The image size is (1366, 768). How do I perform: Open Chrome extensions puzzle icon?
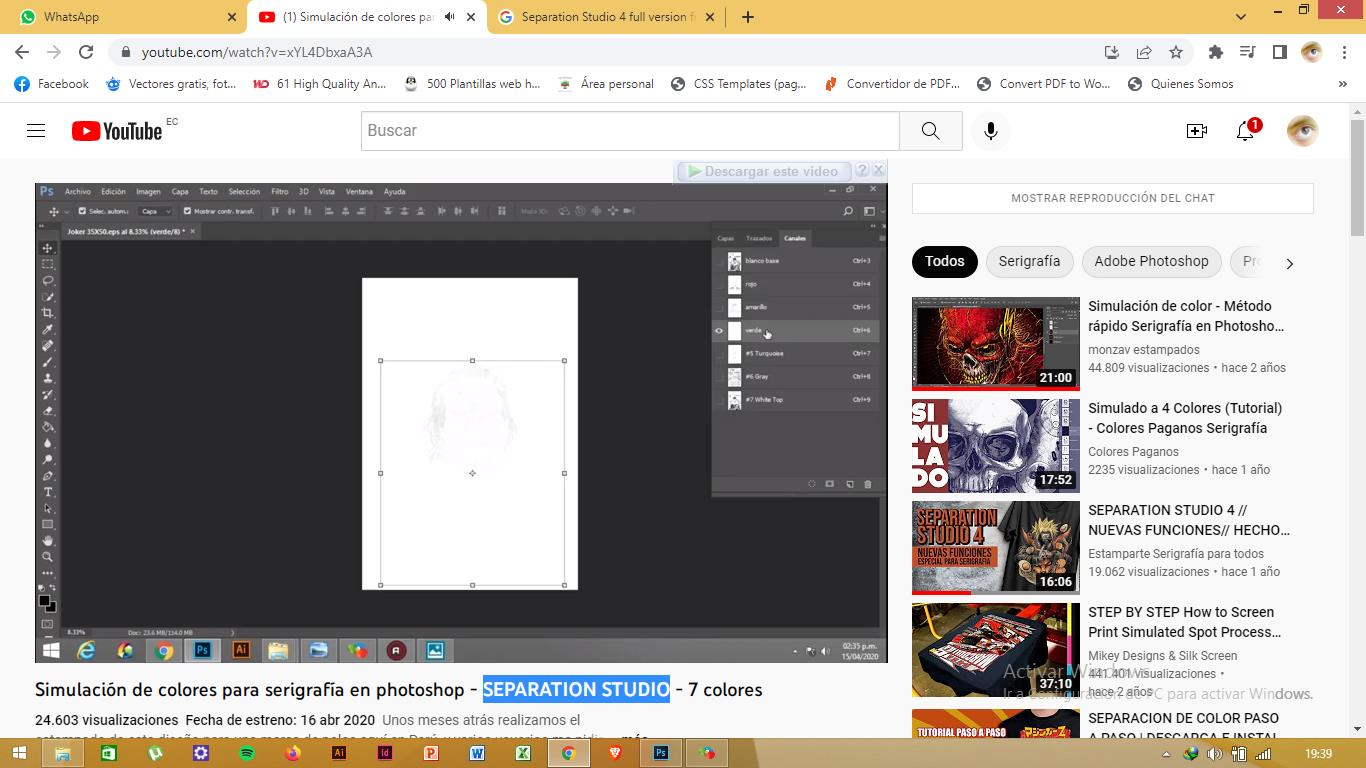pyautogui.click(x=1216, y=52)
